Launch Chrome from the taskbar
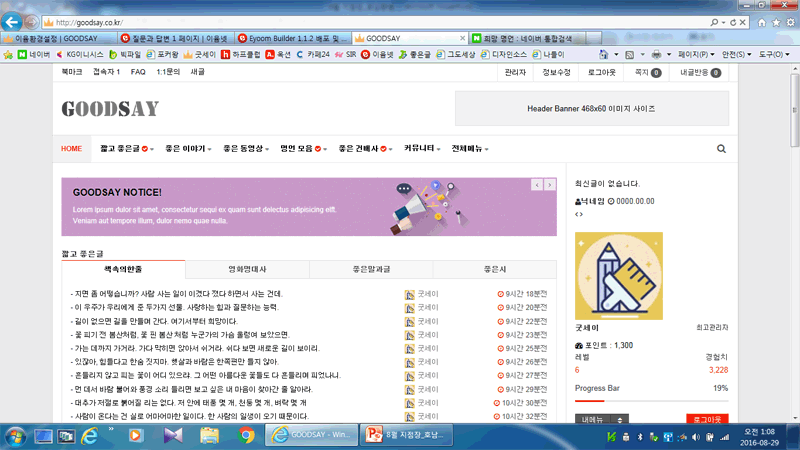 coord(246,436)
